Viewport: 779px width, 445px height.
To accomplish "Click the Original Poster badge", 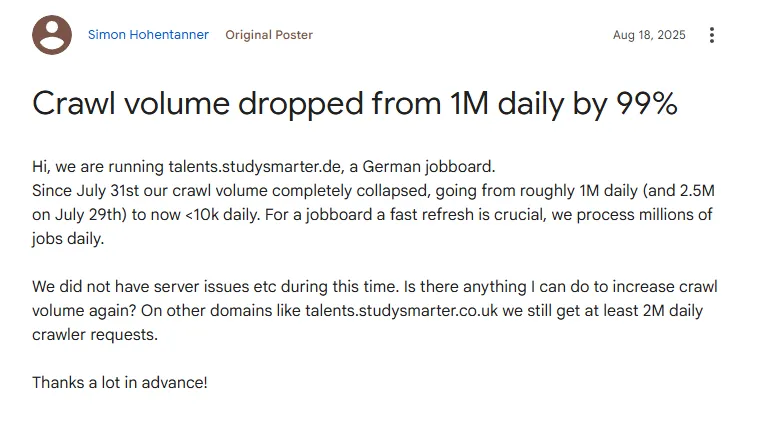I will (x=269, y=35).
